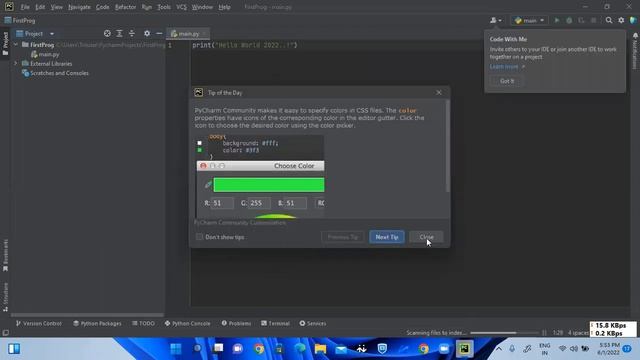The width and height of the screenshot is (640, 360).
Task: Click the green color preview bar
Action: pyautogui.click(x=269, y=184)
